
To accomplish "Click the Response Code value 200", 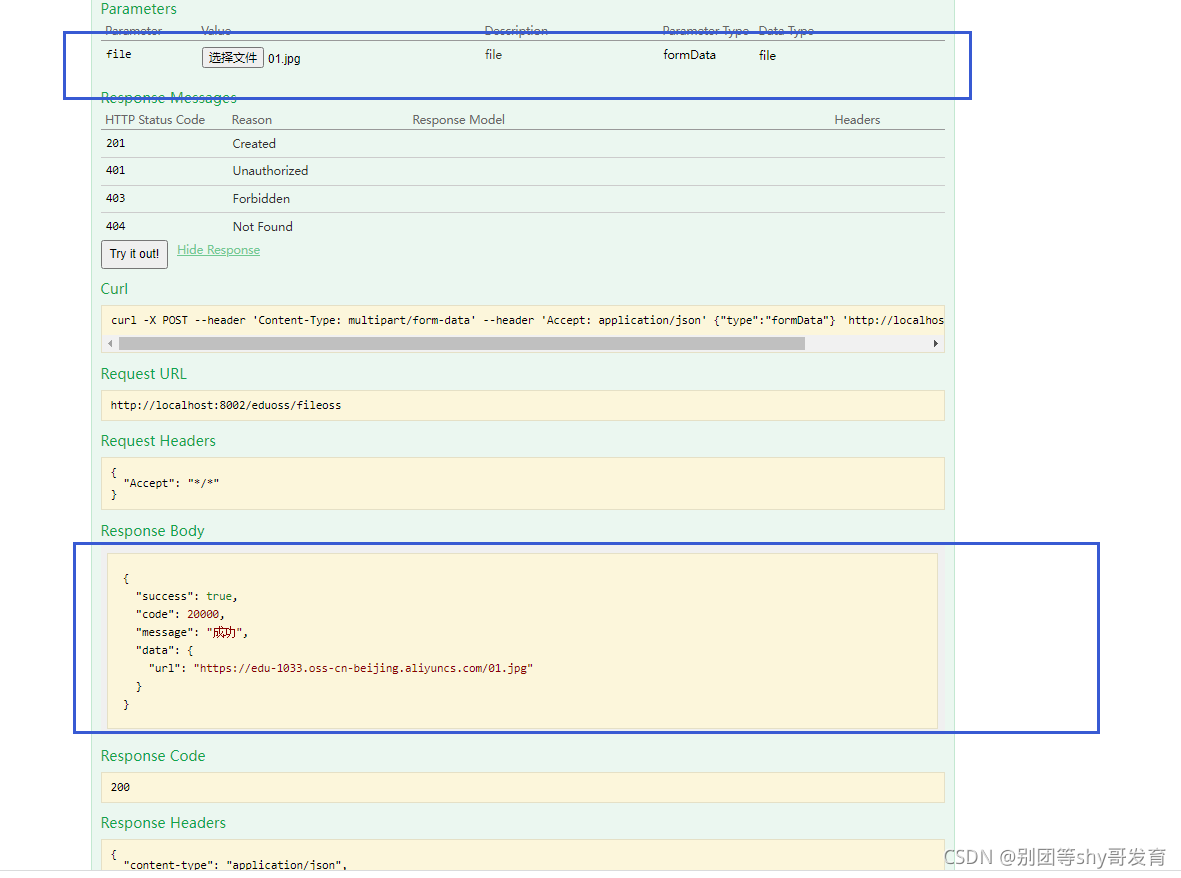I will click(121, 787).
